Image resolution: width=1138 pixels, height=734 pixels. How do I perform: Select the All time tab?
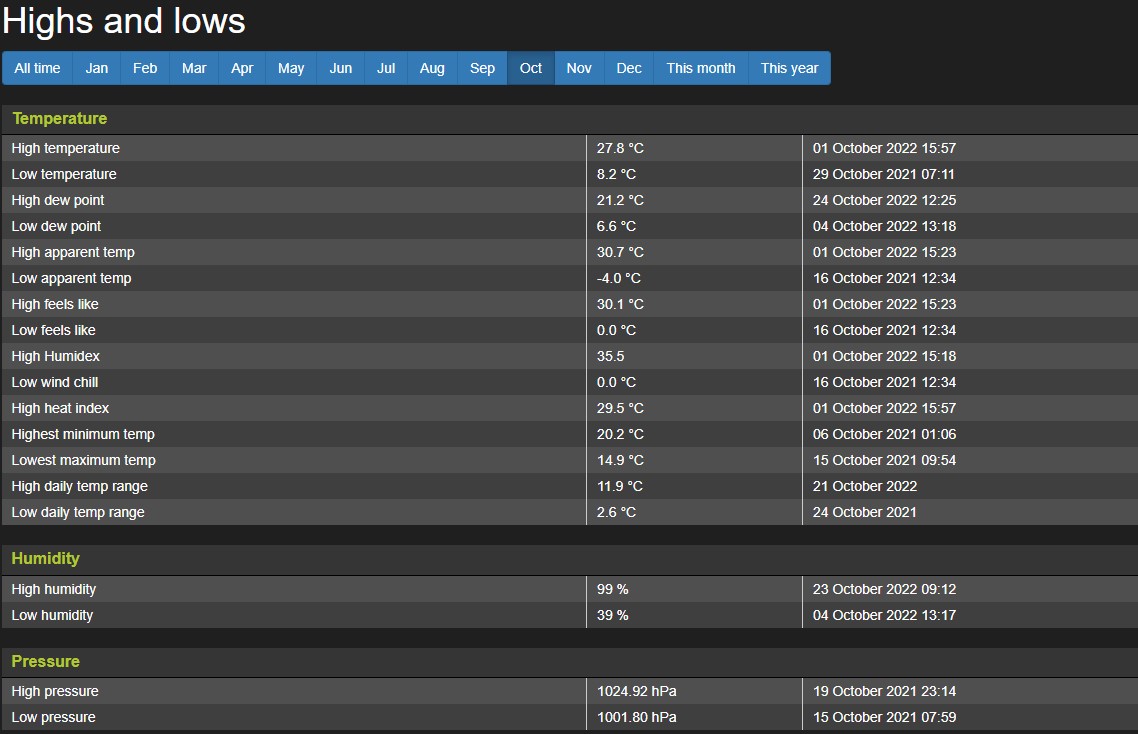38,68
